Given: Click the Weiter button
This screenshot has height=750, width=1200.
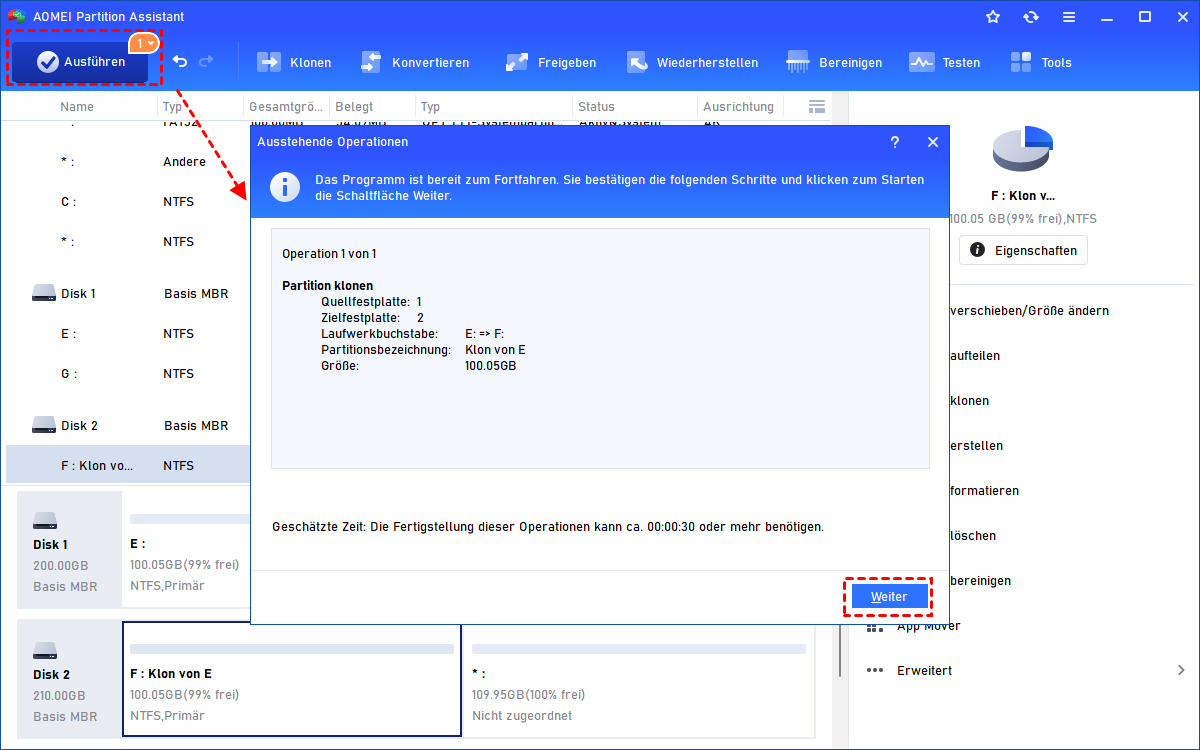Looking at the screenshot, I should pyautogui.click(x=889, y=596).
